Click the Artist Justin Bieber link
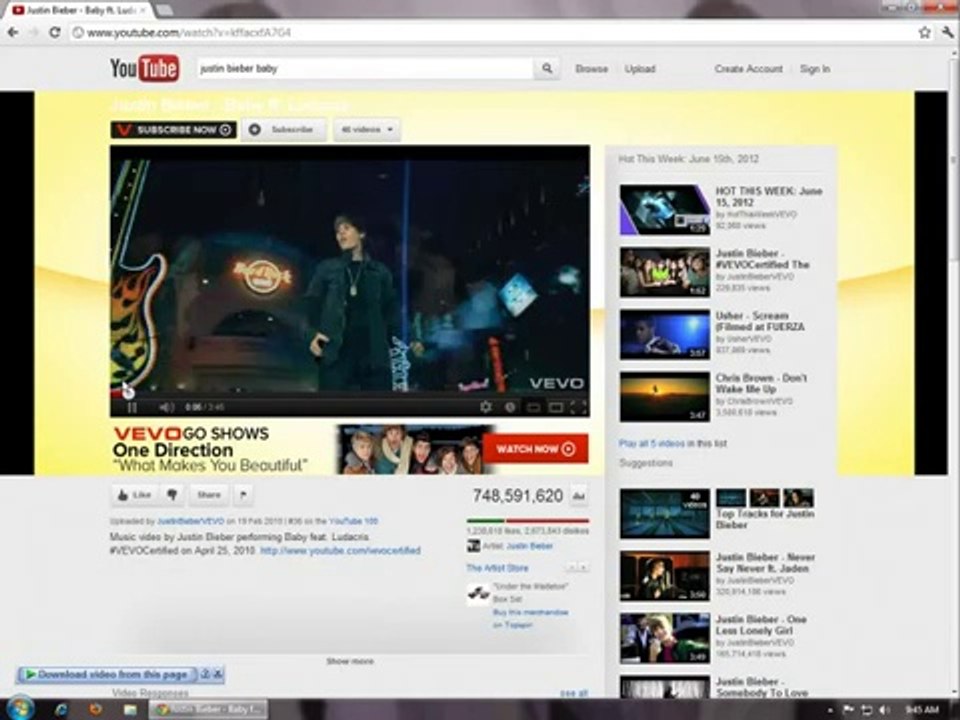Image resolution: width=960 pixels, height=720 pixels. (x=530, y=546)
